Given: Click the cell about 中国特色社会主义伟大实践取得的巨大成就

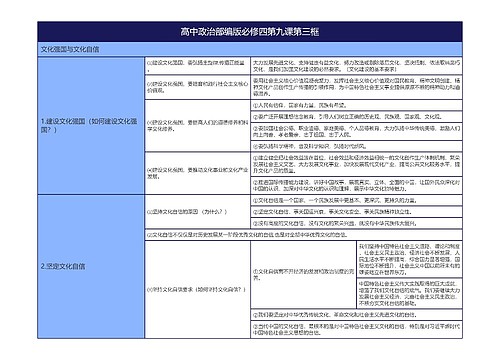Looking at the screenshot, I should pos(410,293).
